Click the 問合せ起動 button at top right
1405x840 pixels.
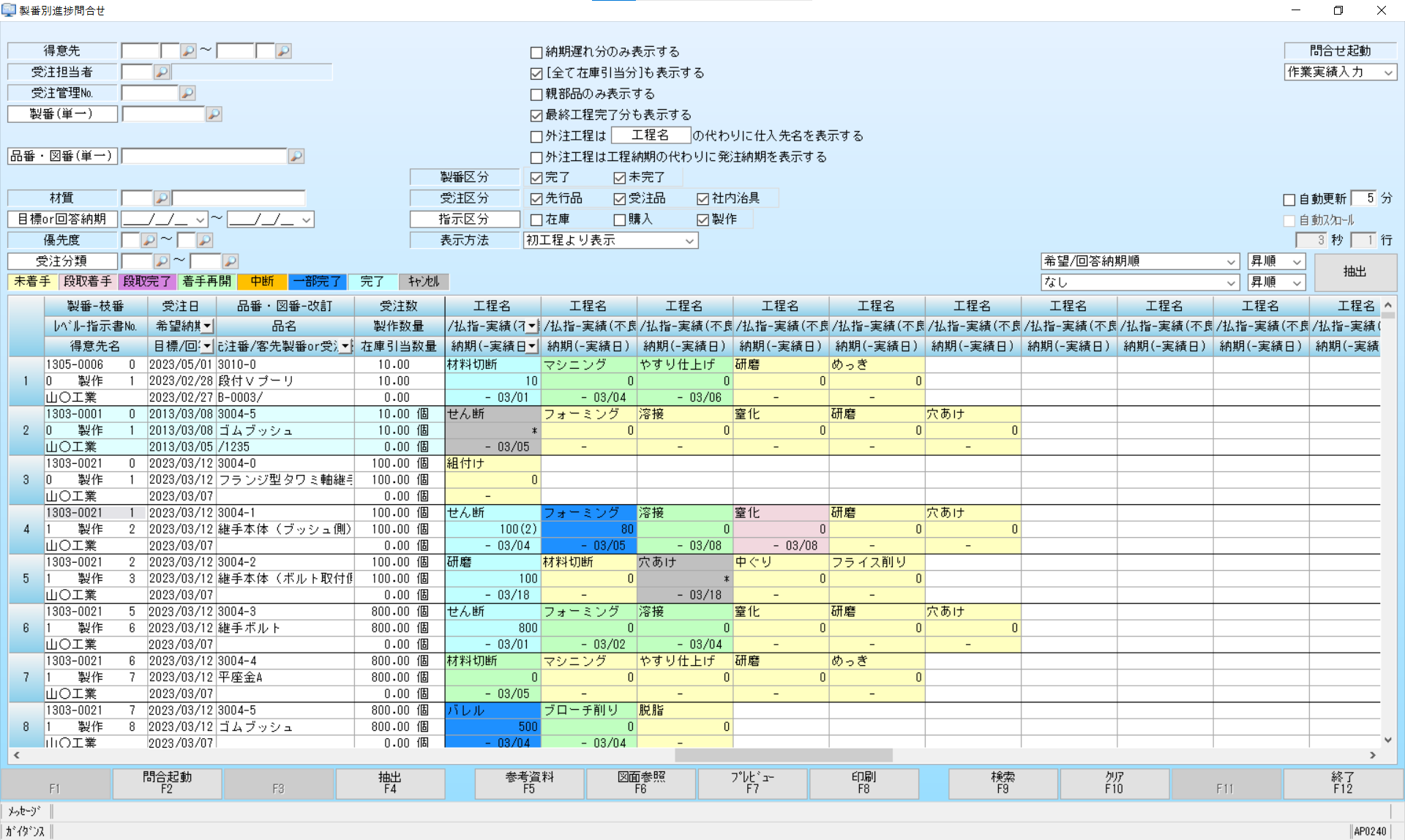pyautogui.click(x=1340, y=51)
